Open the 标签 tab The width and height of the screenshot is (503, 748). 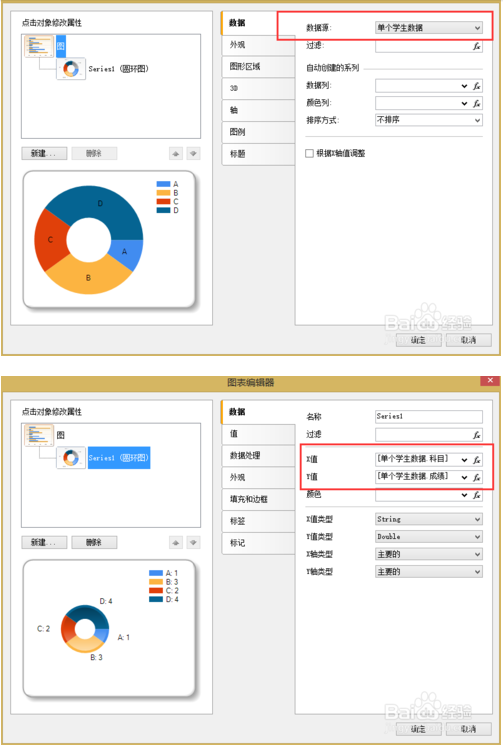click(258, 521)
